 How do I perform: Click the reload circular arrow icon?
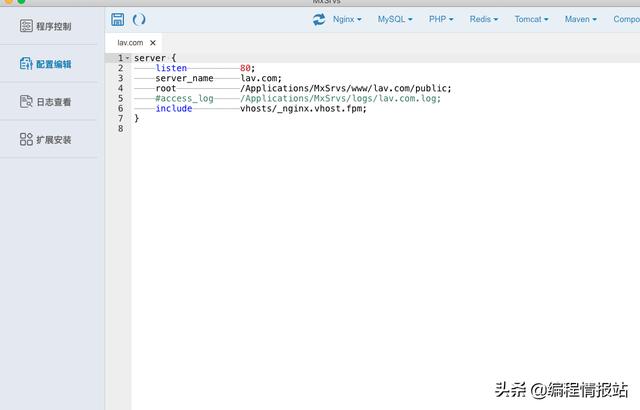(x=139, y=19)
